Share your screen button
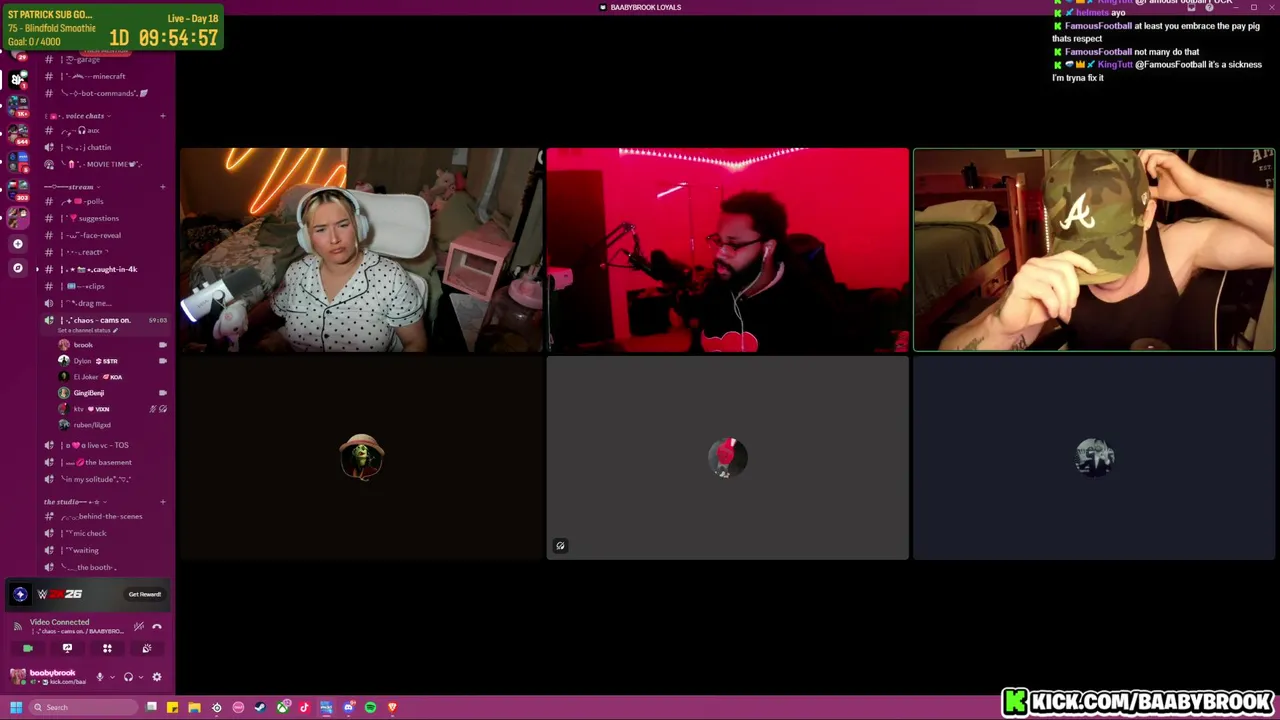 (67, 649)
